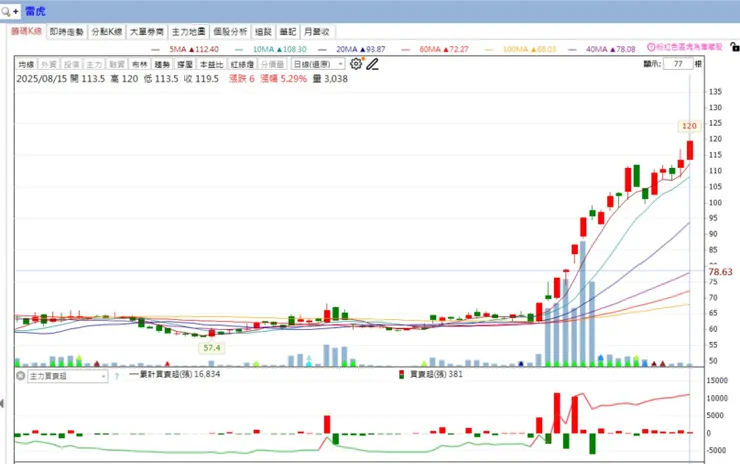Screen dimensions: 740x464
Task: Toggle the 紅綠燈 overlay button
Action: point(242,64)
